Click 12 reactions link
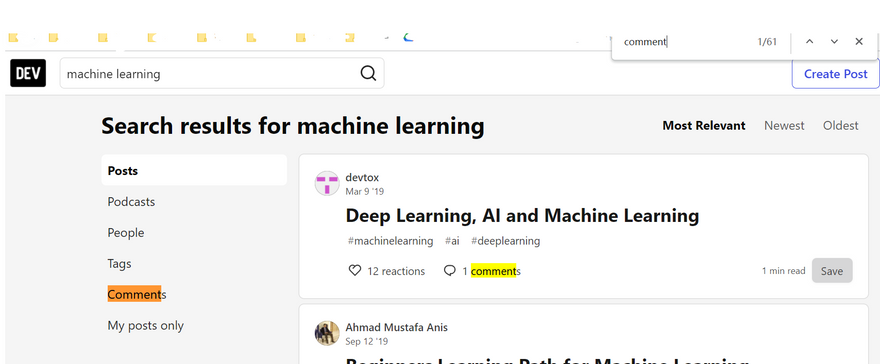The width and height of the screenshot is (880, 364). [x=387, y=271]
